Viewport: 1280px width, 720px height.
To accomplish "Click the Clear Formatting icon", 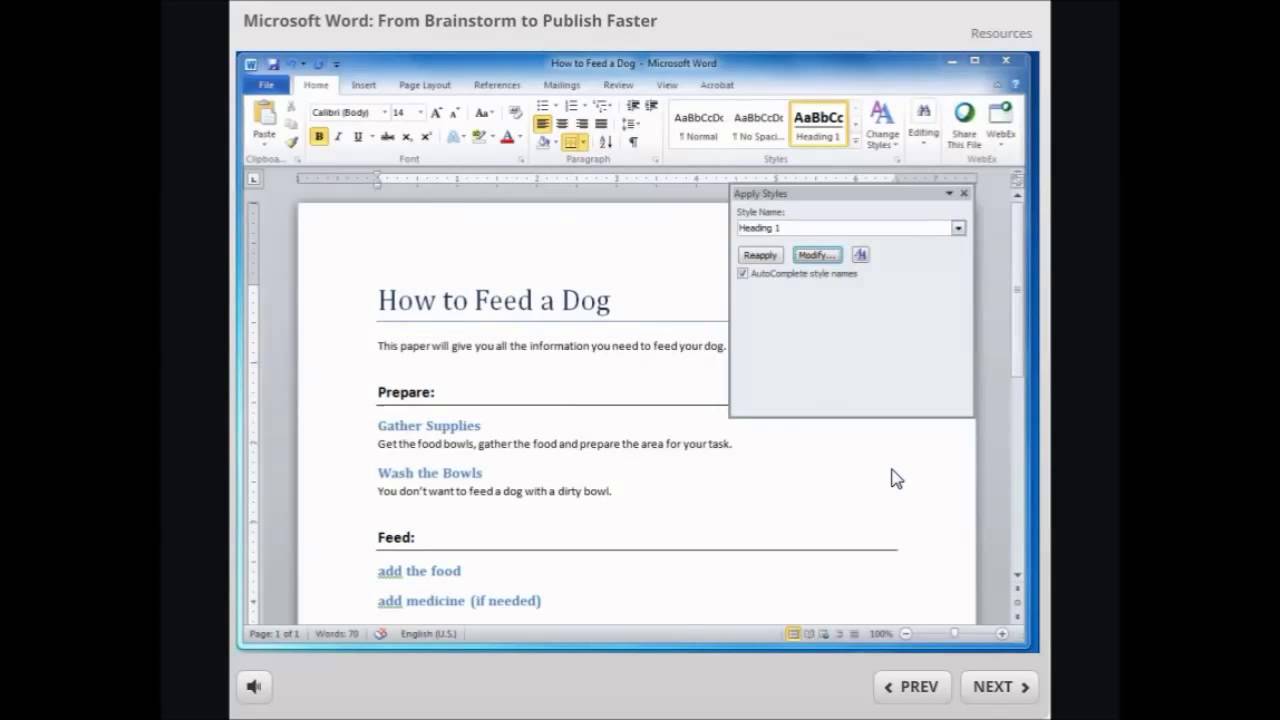I will (516, 113).
